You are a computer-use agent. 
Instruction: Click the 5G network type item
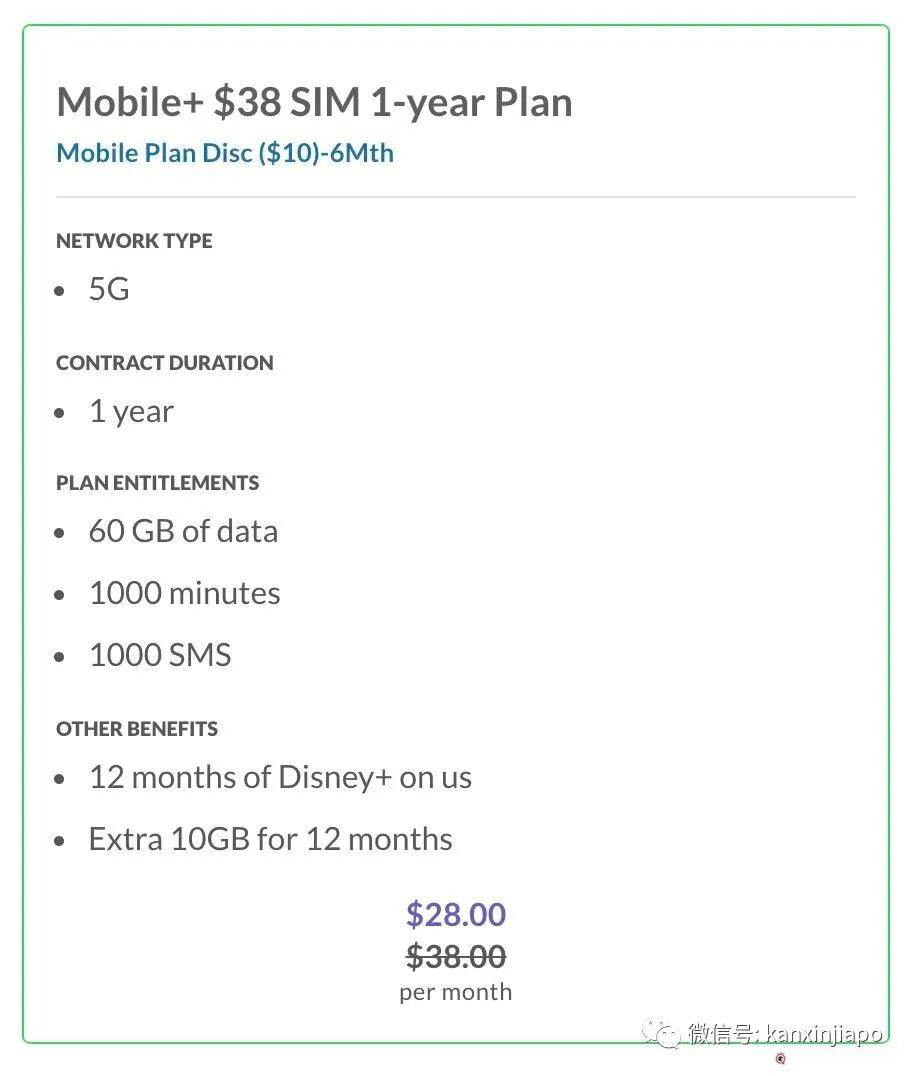pyautogui.click(x=109, y=289)
